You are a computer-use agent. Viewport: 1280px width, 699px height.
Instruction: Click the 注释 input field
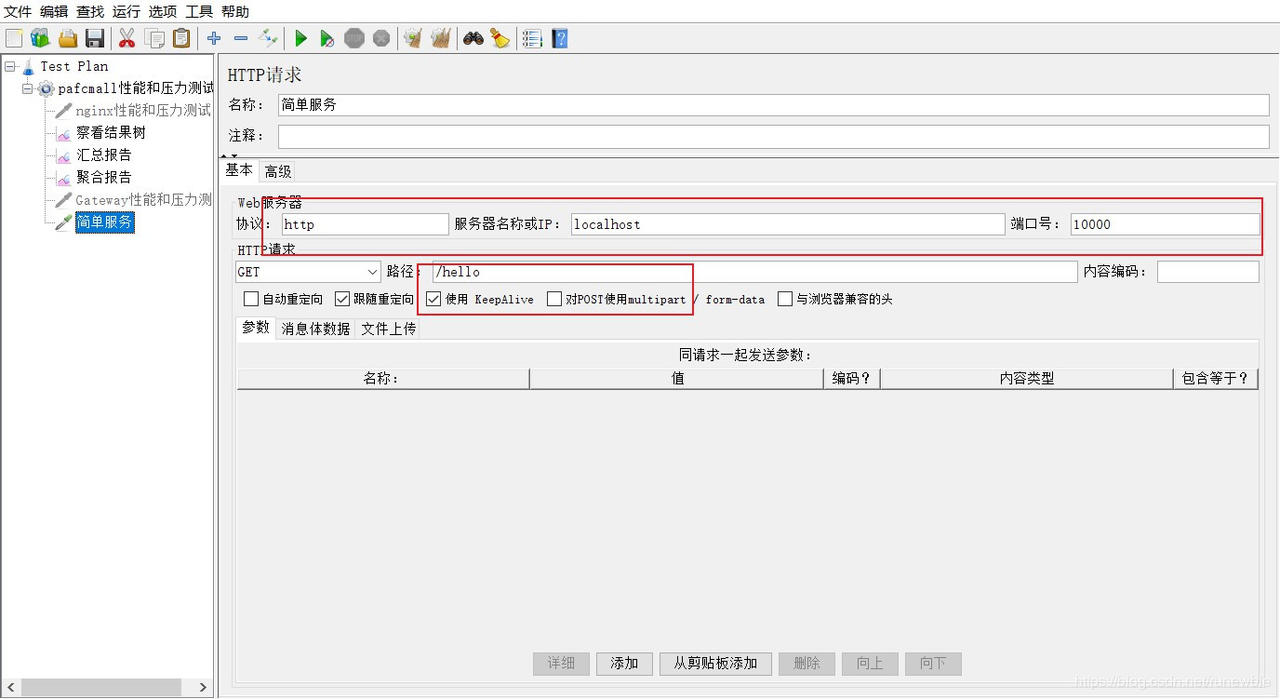(773, 136)
